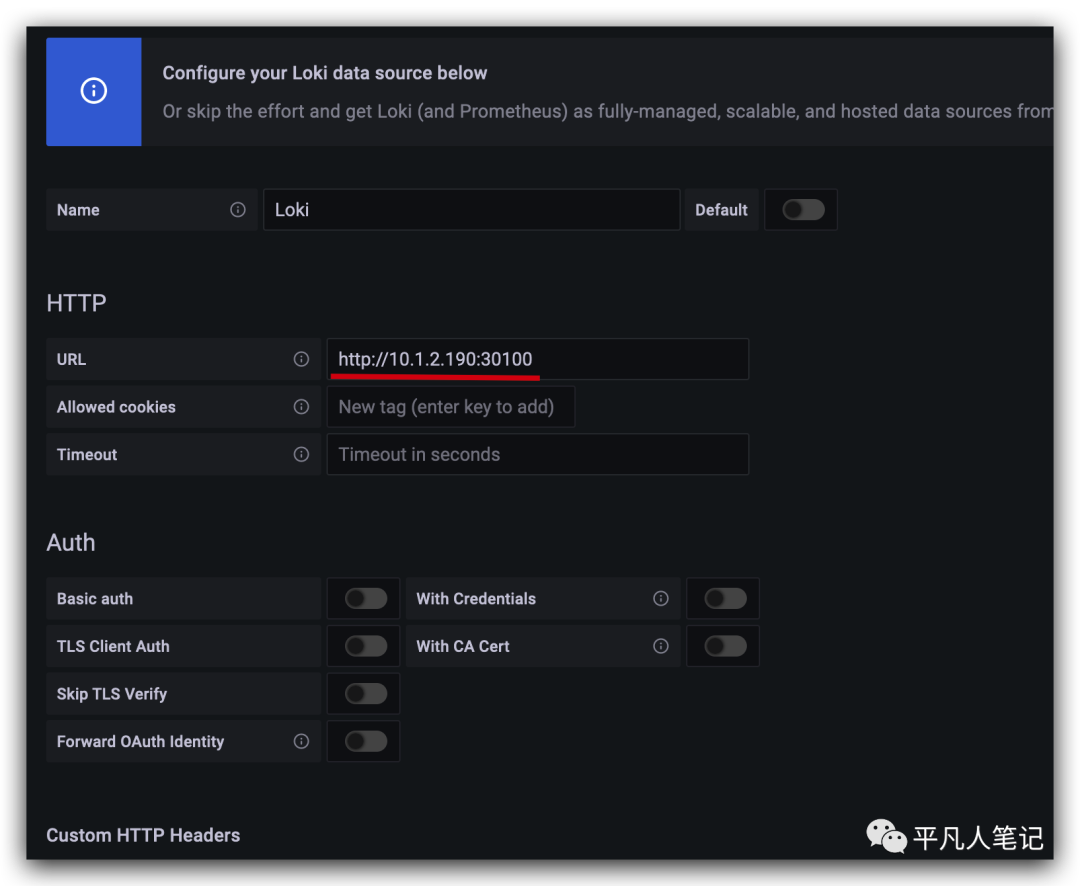The width and height of the screenshot is (1080, 886).
Task: Click the info icon beside URL label
Action: click(301, 359)
